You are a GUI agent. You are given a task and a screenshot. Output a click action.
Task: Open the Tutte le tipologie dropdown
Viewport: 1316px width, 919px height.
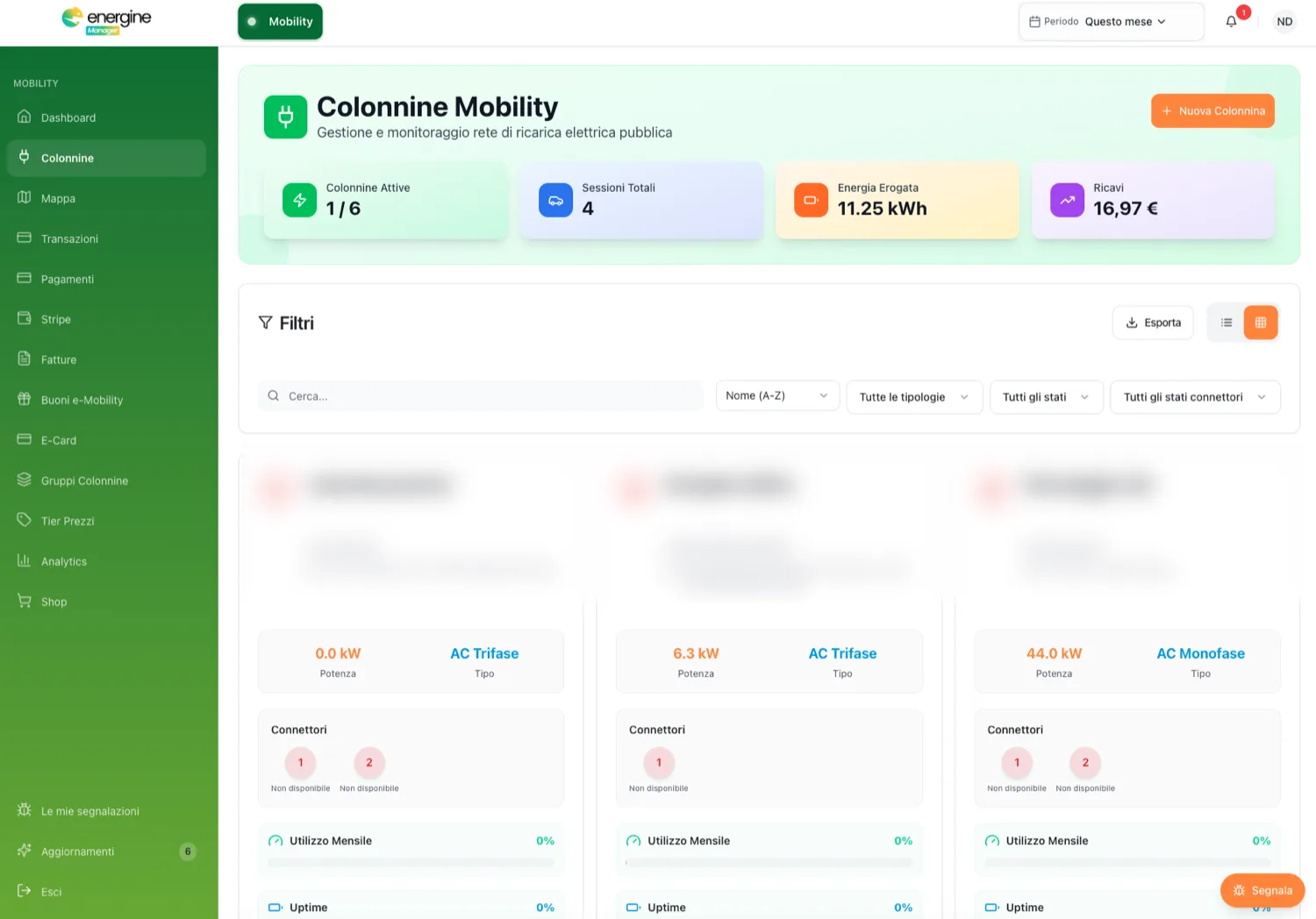pos(914,397)
